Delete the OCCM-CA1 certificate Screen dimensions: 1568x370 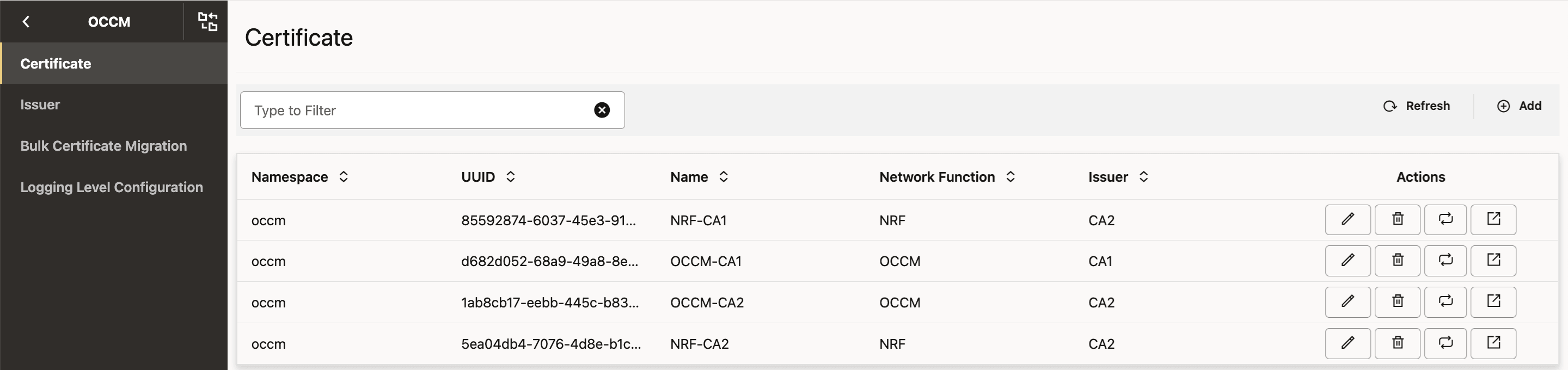(x=1398, y=261)
